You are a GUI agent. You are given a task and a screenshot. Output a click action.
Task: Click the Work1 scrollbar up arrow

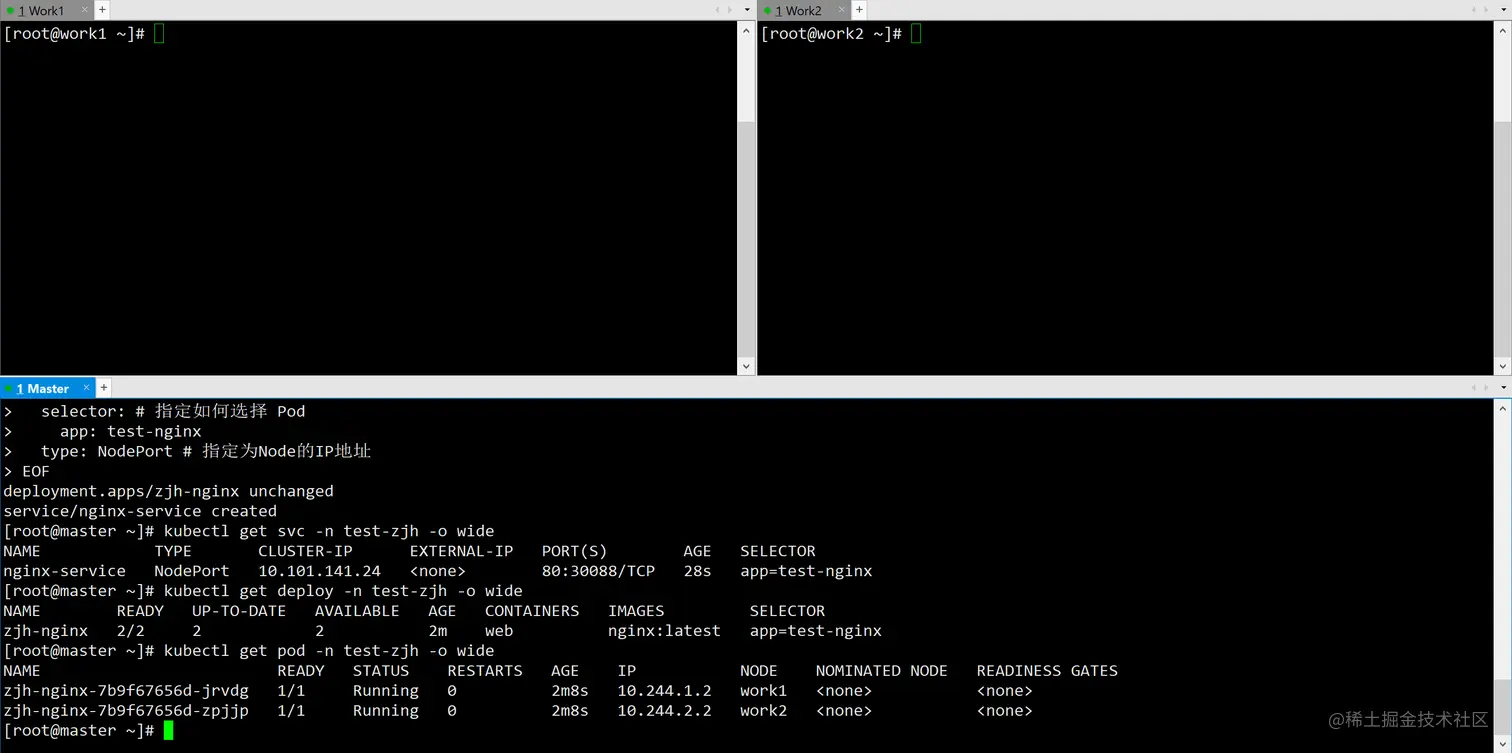point(746,31)
